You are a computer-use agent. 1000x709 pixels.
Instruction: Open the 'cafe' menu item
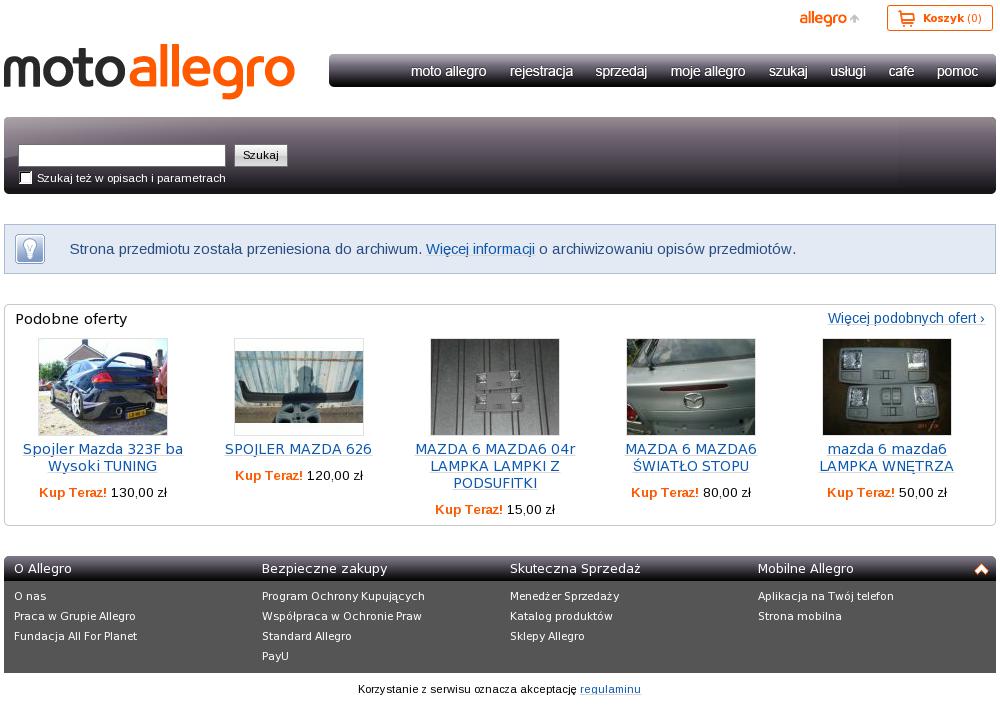(x=901, y=71)
